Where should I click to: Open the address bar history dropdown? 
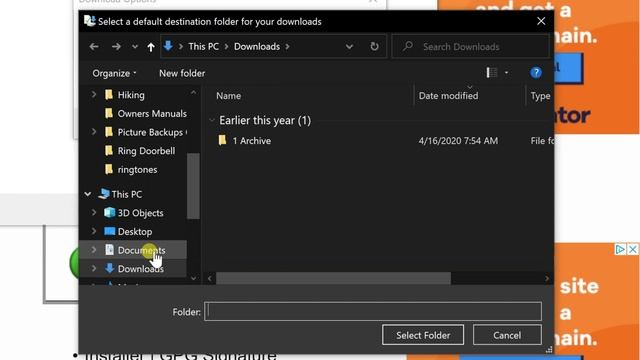pyautogui.click(x=349, y=47)
